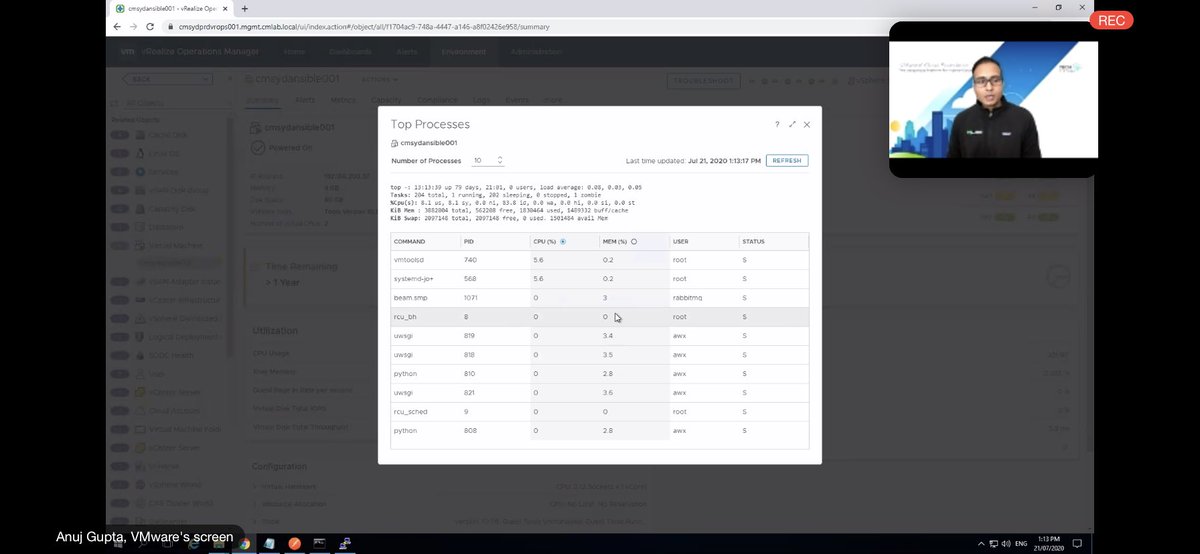Click the ENG language indicator in tray
The height and width of the screenshot is (554, 1200).
1021,543
